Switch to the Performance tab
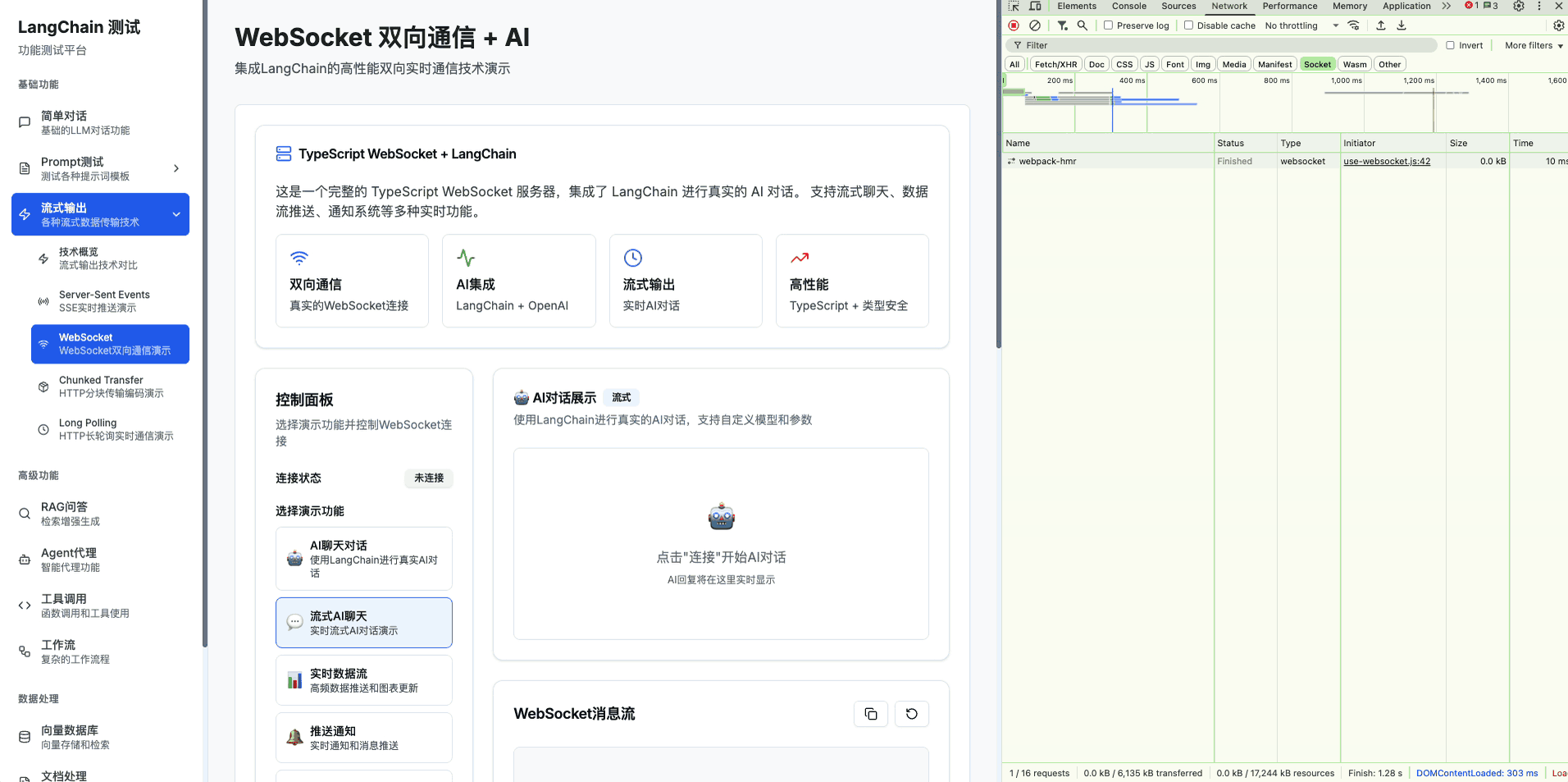 point(1290,6)
